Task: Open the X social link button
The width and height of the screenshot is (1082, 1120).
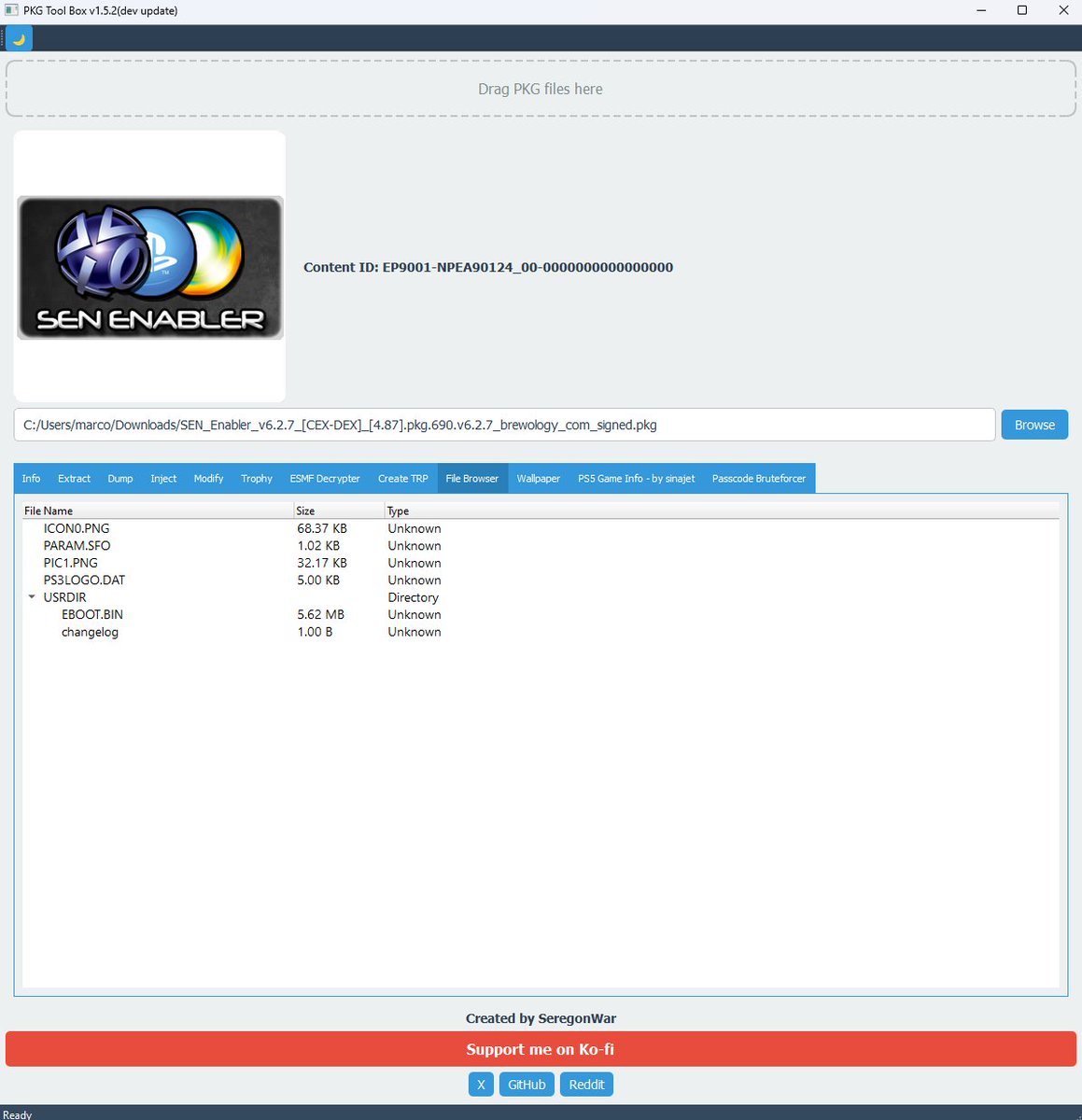Action: click(481, 1085)
